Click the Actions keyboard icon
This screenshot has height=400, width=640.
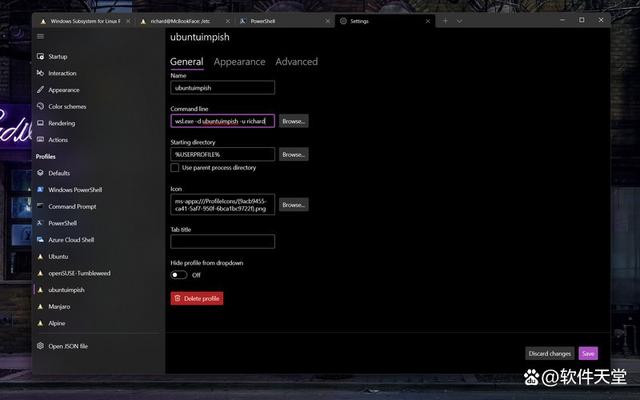point(40,140)
